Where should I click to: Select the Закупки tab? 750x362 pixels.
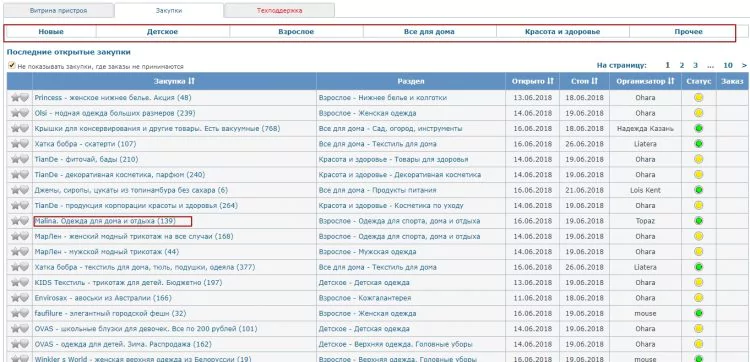pyautogui.click(x=169, y=11)
